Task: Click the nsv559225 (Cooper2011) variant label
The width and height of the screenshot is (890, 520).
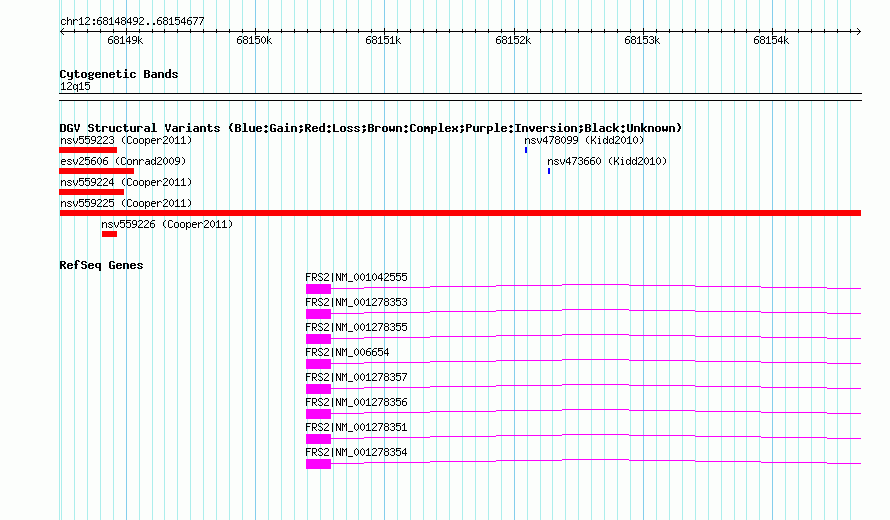Action: pyautogui.click(x=126, y=203)
